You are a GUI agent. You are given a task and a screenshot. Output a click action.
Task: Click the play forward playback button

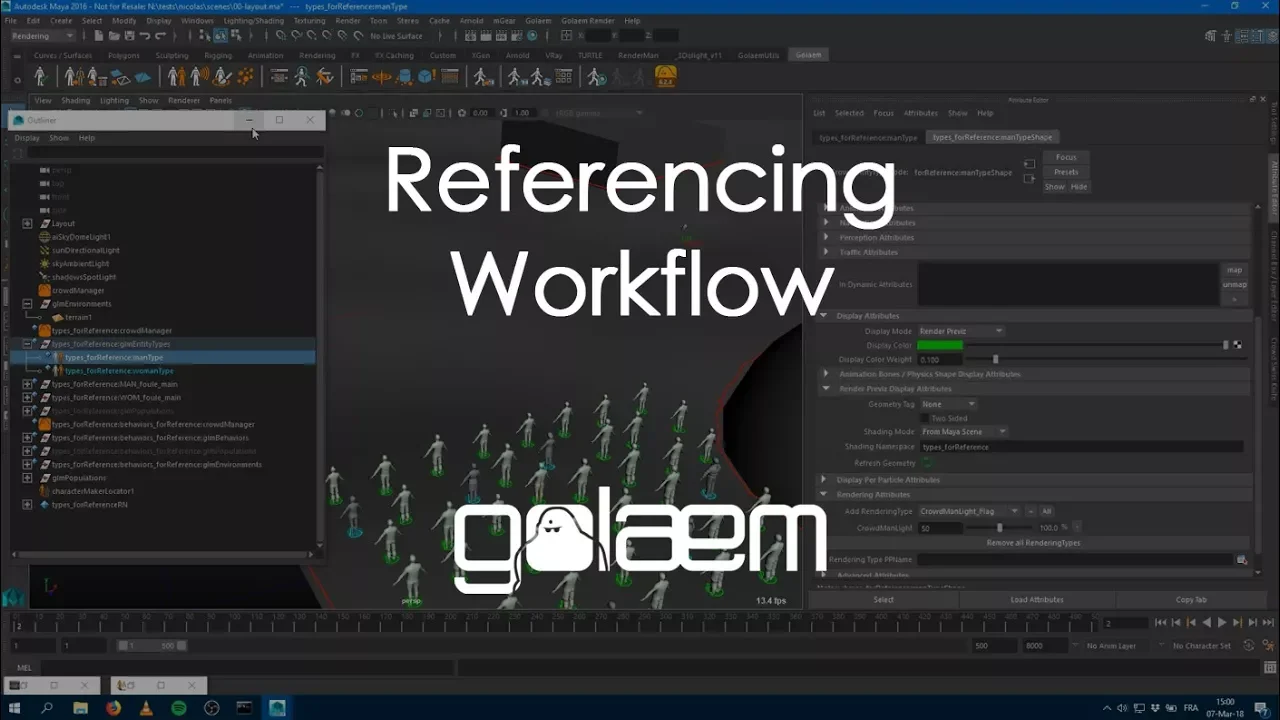[x=1221, y=623]
